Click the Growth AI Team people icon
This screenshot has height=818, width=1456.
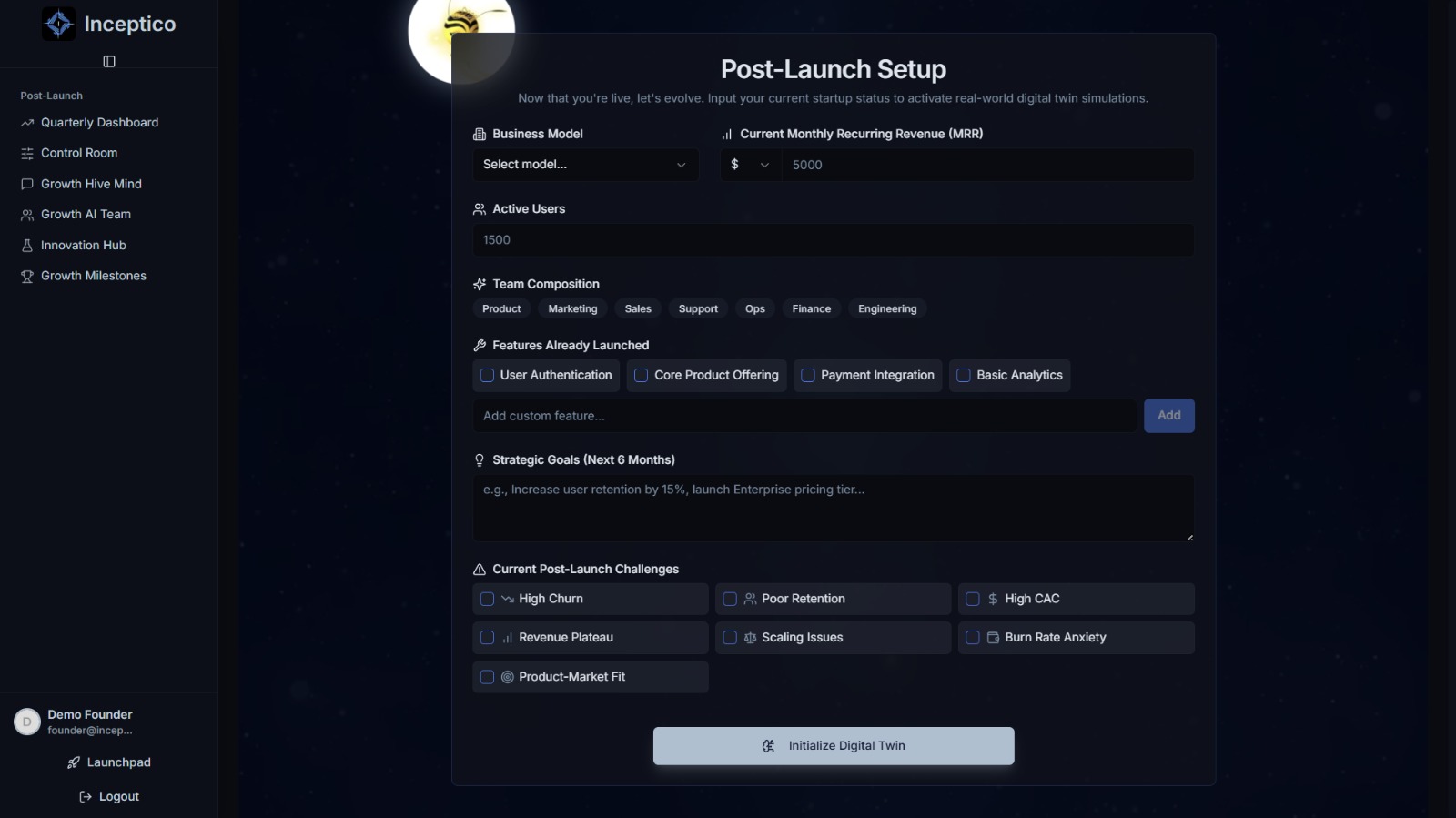27,215
